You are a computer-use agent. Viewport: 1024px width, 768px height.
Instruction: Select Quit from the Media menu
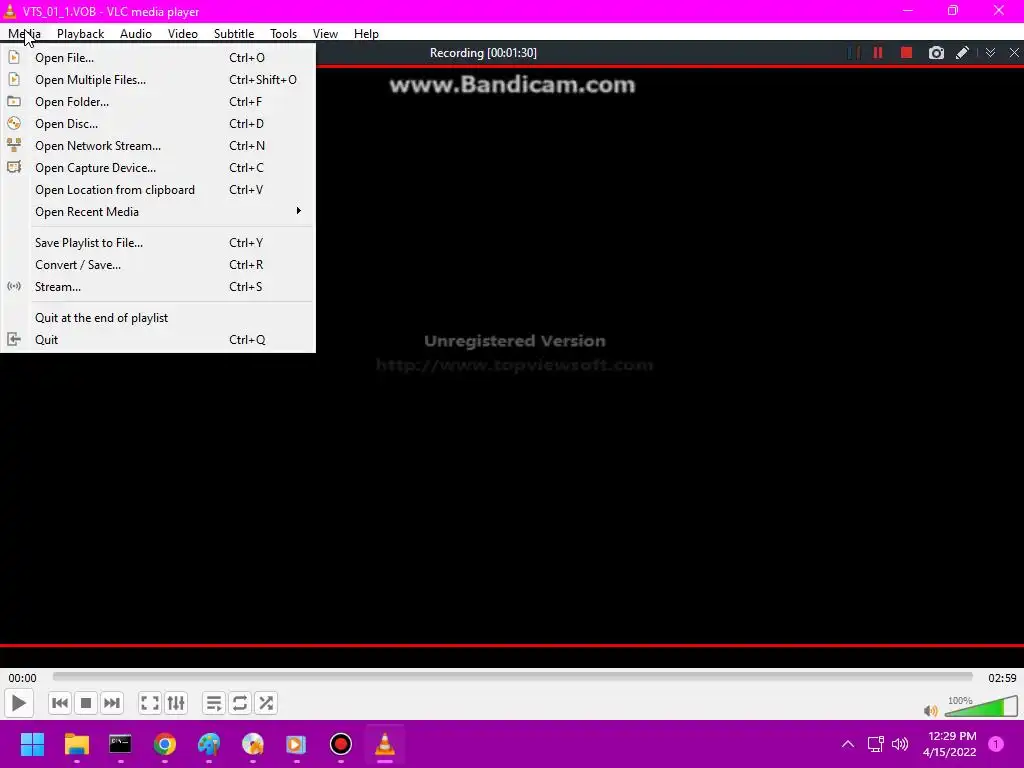(158, 340)
